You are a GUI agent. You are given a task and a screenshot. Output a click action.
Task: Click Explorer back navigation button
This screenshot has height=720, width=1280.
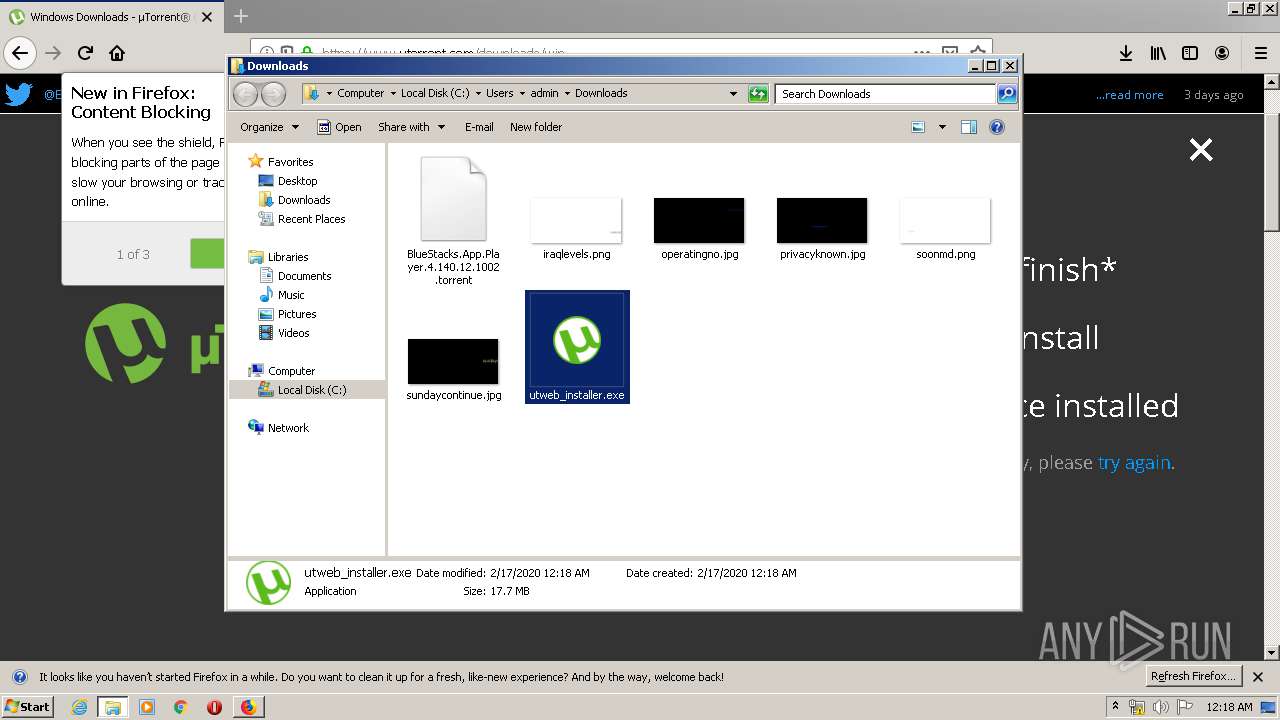click(245, 94)
